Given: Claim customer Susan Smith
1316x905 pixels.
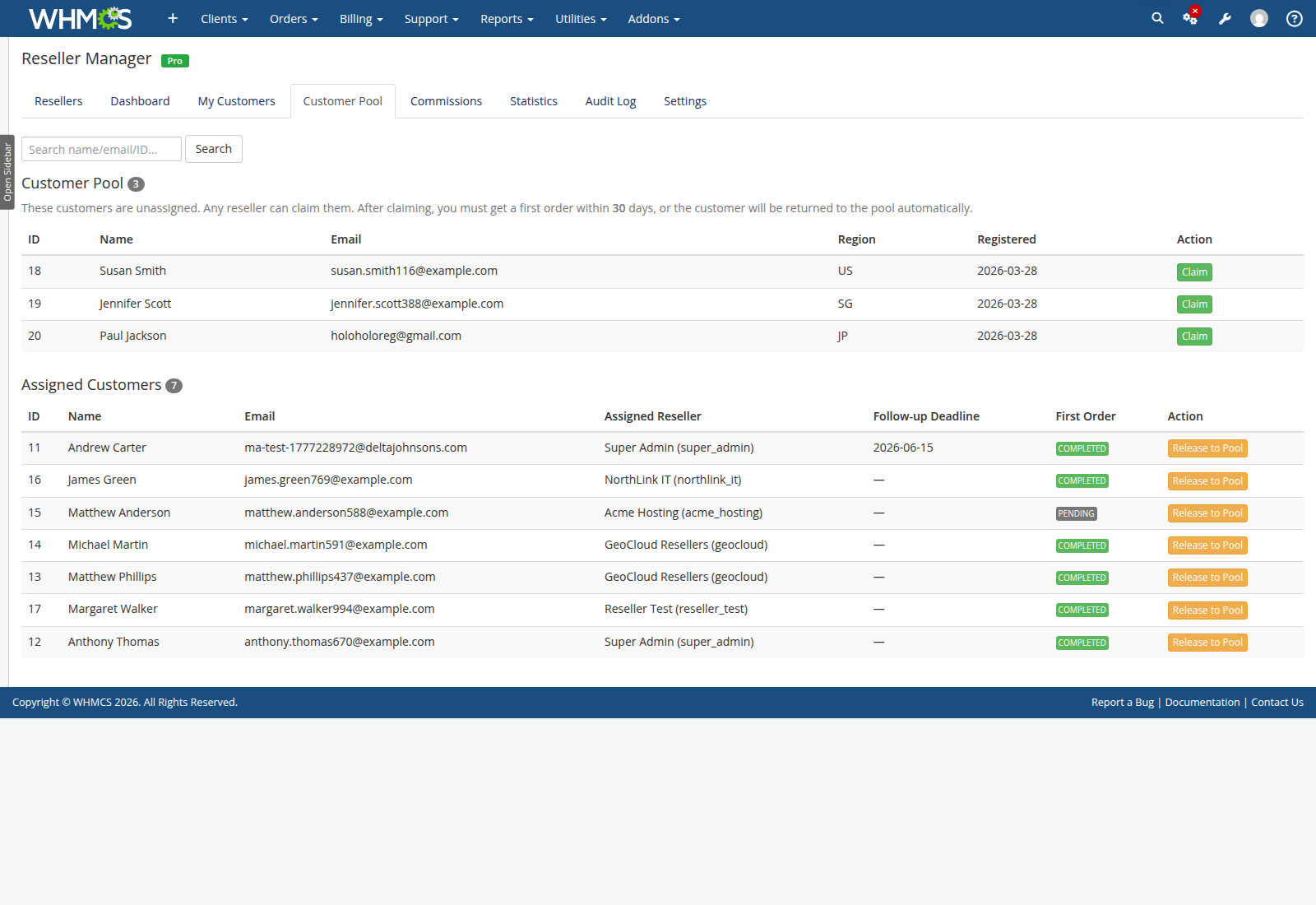Looking at the screenshot, I should point(1194,272).
